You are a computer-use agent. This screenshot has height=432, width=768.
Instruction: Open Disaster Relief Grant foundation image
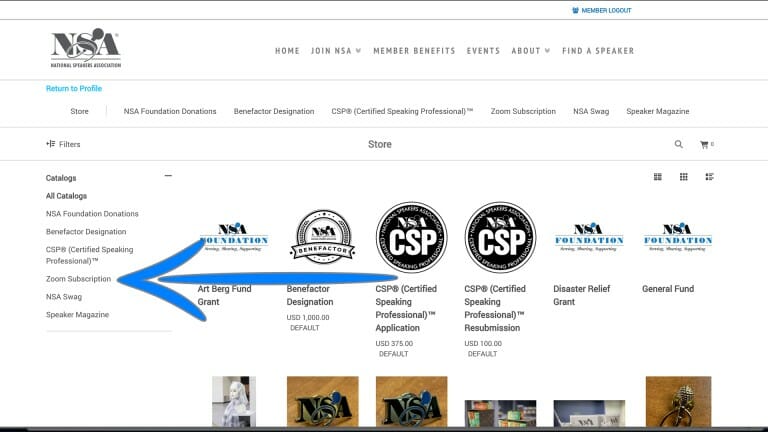tap(589, 237)
